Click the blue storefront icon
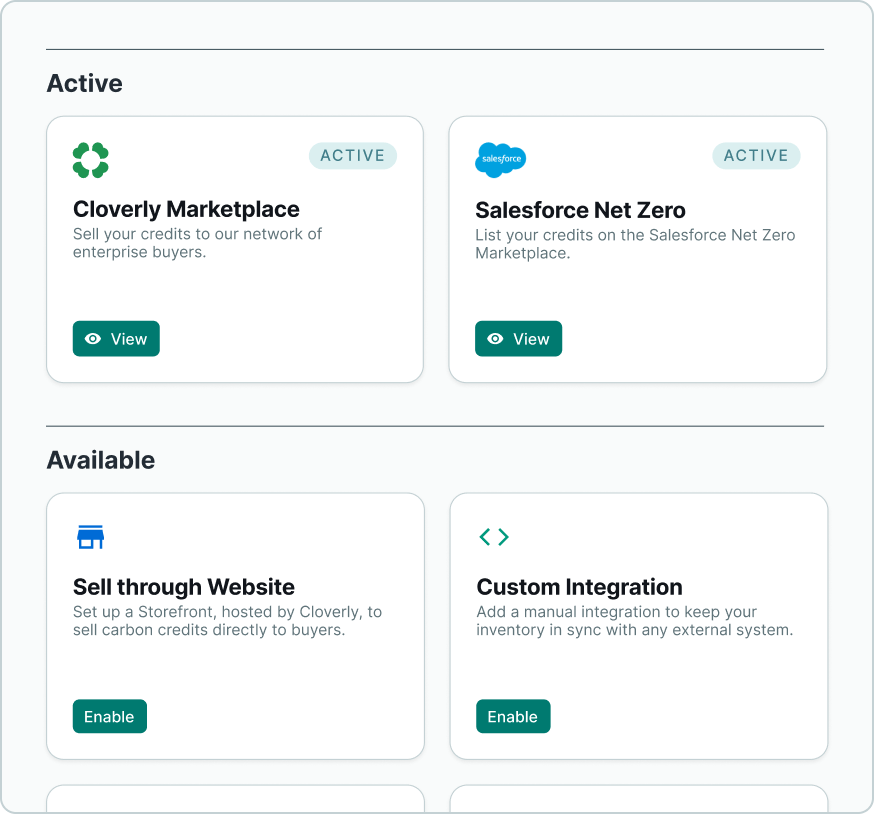Image resolution: width=874 pixels, height=814 pixels. (x=90, y=537)
